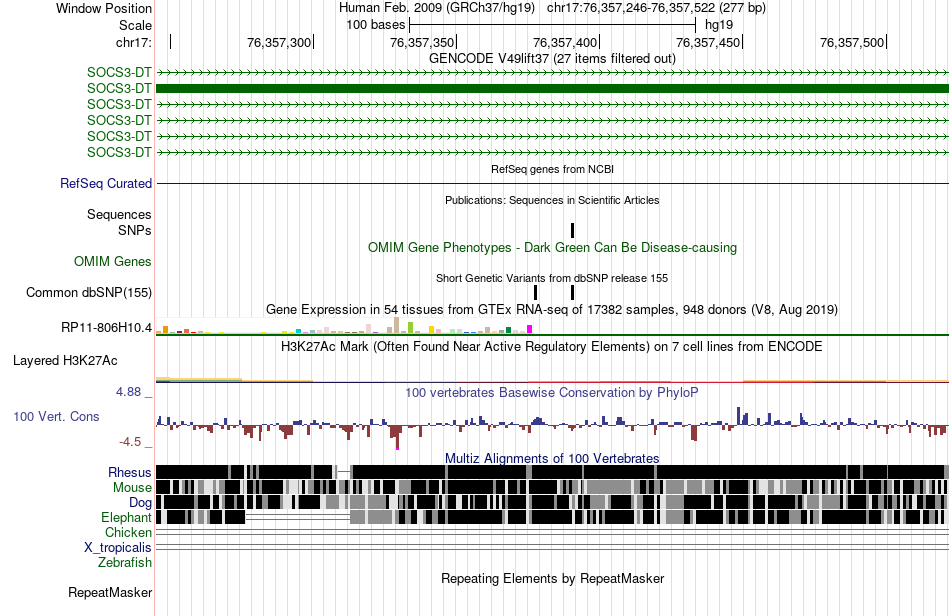This screenshot has width=950, height=616.
Task: Open Multiz Alignments of 100 Vertebrates title
Action: tap(552, 459)
